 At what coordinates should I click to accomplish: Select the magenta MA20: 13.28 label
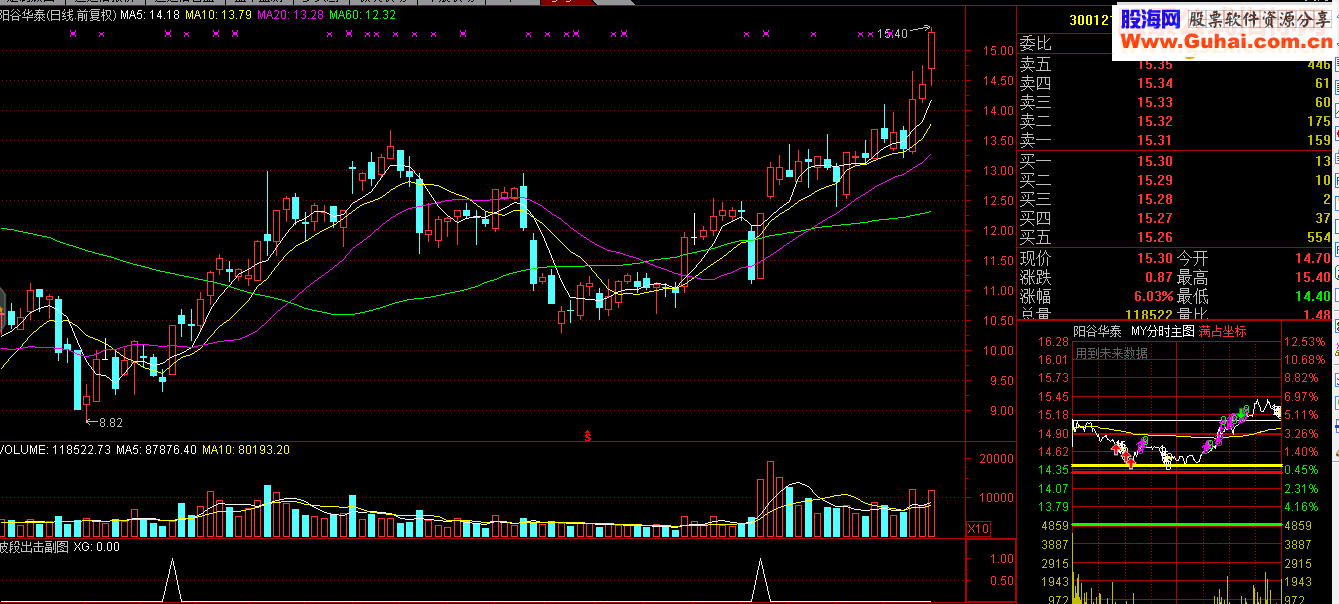291,16
